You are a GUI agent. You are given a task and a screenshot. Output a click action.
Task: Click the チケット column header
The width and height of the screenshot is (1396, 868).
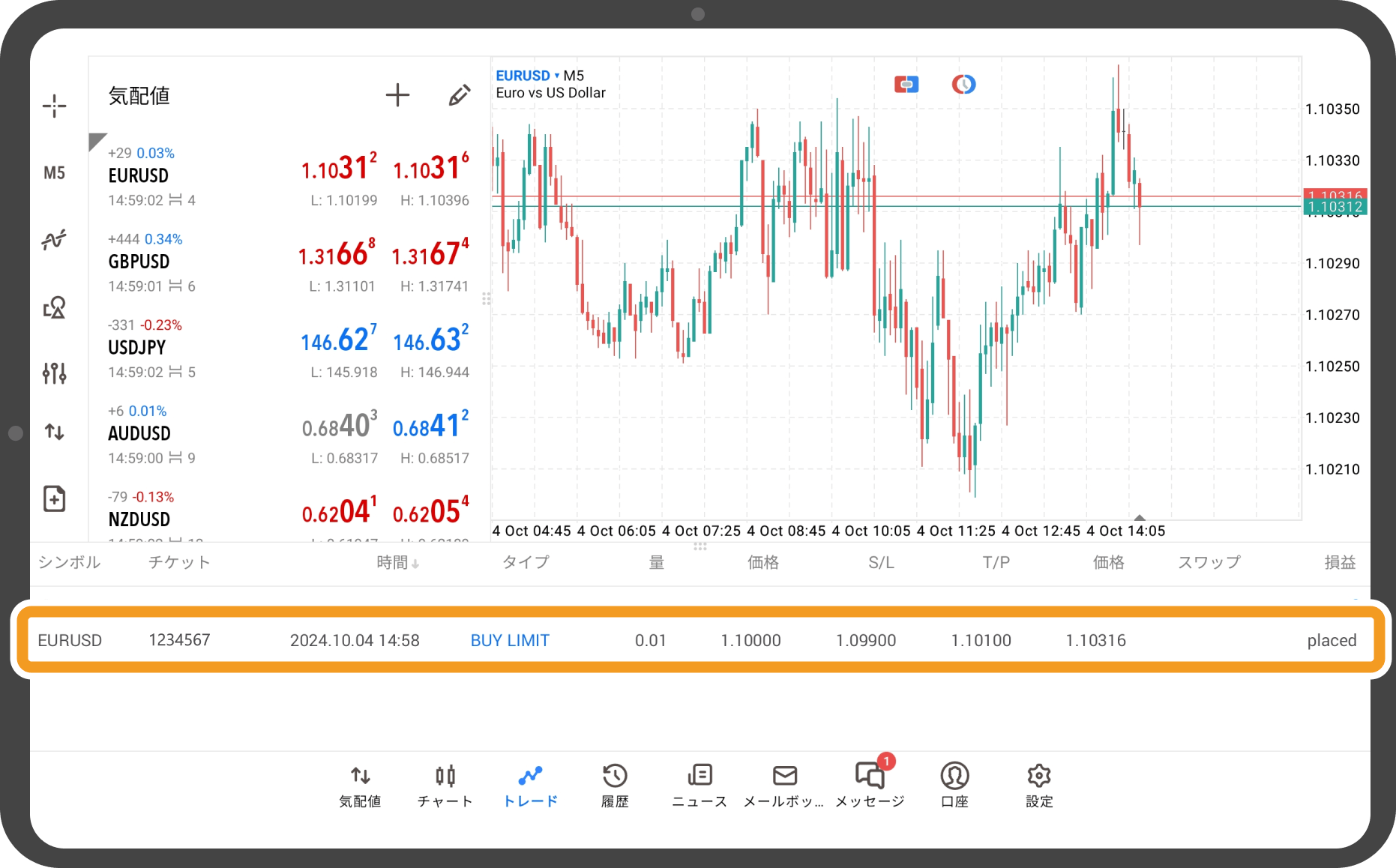pos(178,562)
